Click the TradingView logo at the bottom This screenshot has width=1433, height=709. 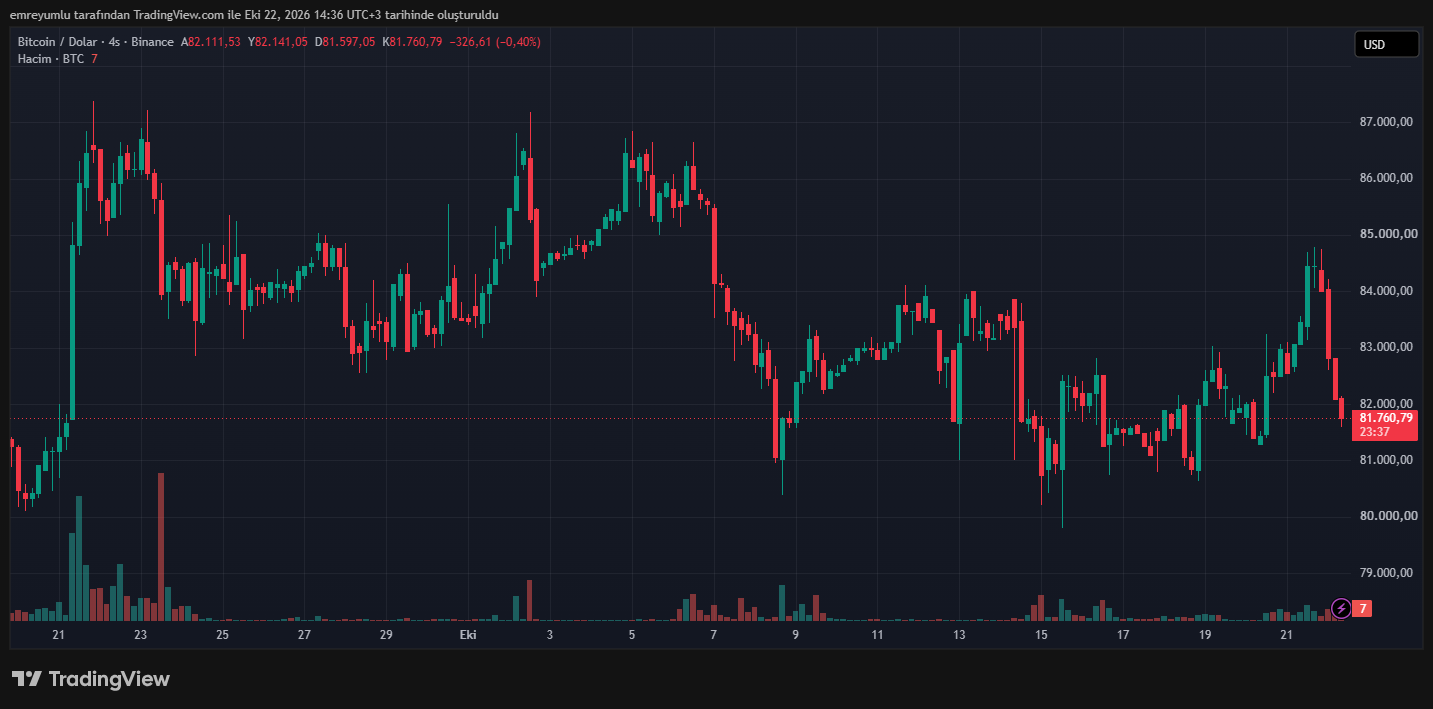tap(91, 679)
